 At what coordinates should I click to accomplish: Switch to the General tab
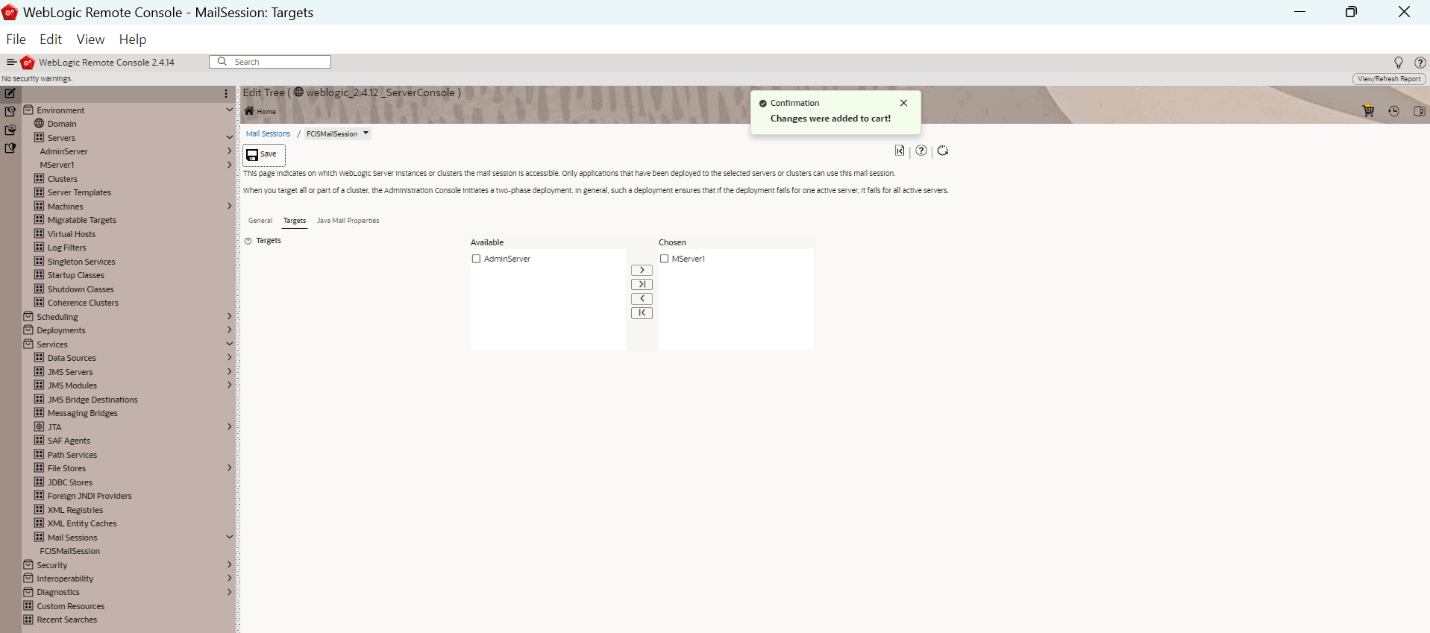[260, 220]
